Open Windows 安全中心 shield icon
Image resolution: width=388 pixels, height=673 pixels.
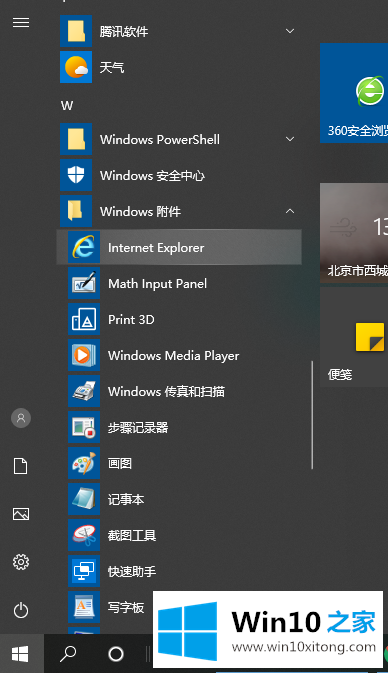[x=76, y=175]
